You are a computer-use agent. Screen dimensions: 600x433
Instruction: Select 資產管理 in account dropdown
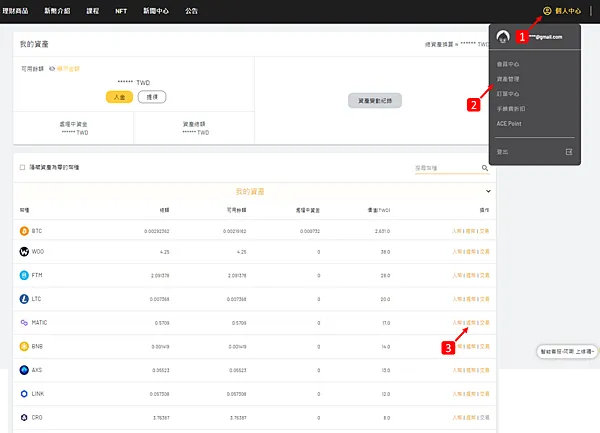tap(508, 79)
